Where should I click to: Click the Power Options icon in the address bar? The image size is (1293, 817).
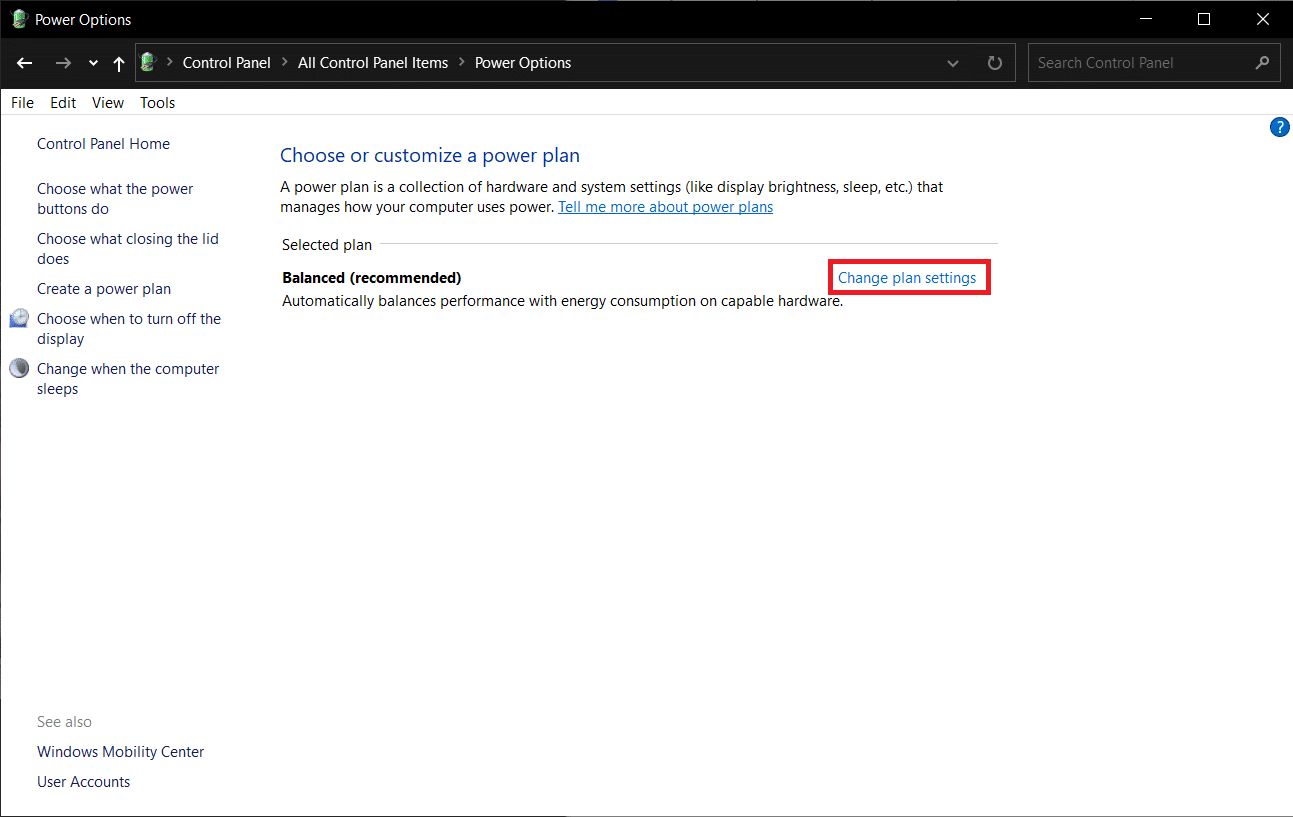coord(149,62)
